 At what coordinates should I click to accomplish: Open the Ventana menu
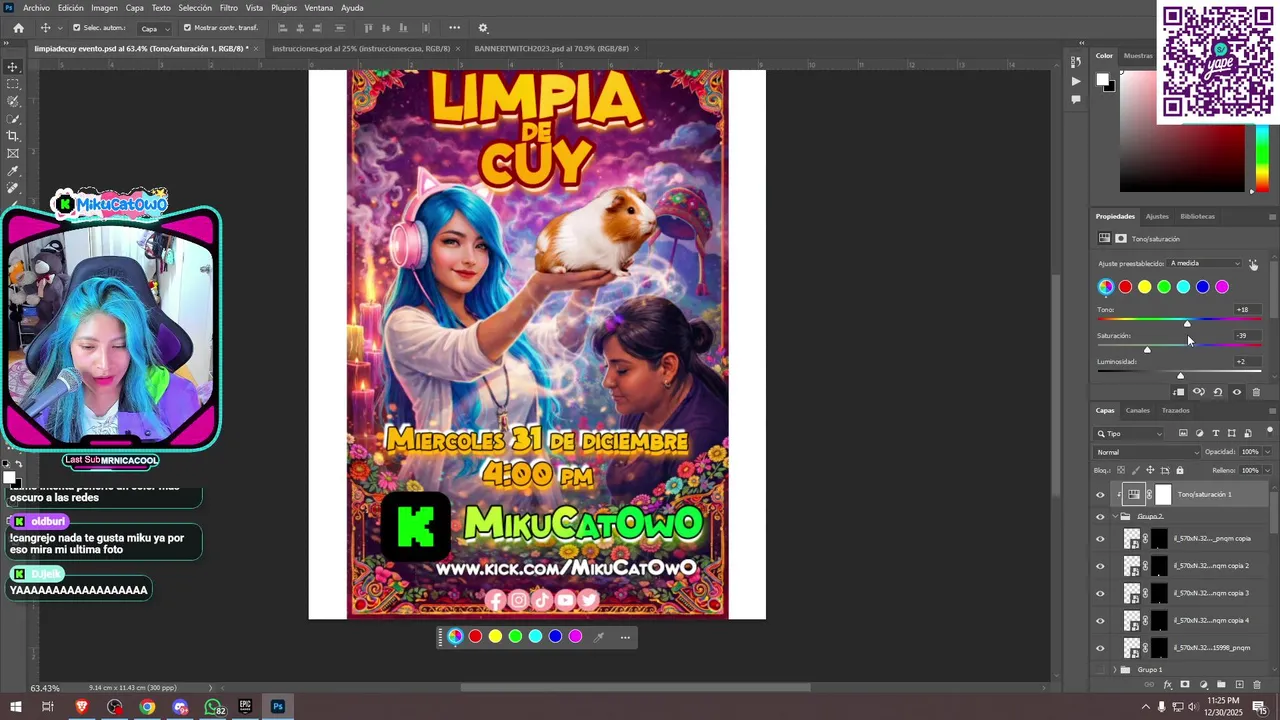point(319,8)
